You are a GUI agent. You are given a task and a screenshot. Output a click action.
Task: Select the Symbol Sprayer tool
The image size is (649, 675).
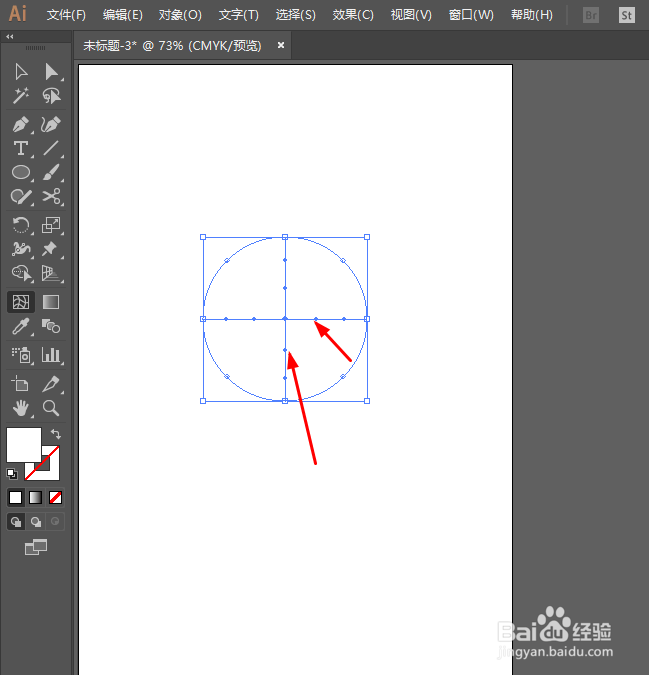pyautogui.click(x=21, y=355)
